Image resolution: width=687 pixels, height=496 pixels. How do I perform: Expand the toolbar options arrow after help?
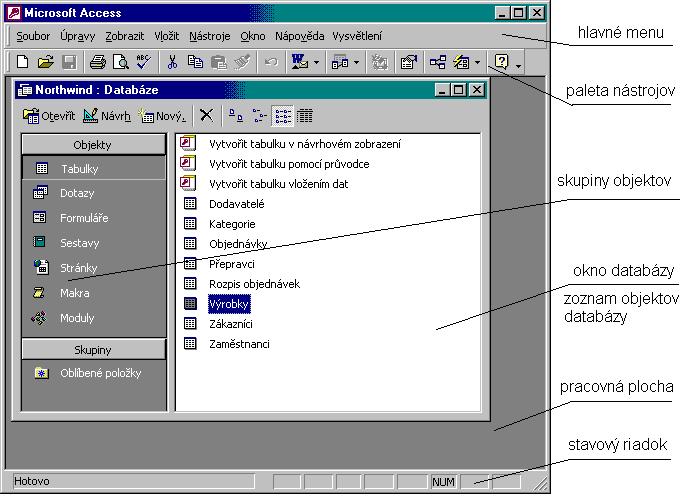tap(518, 66)
